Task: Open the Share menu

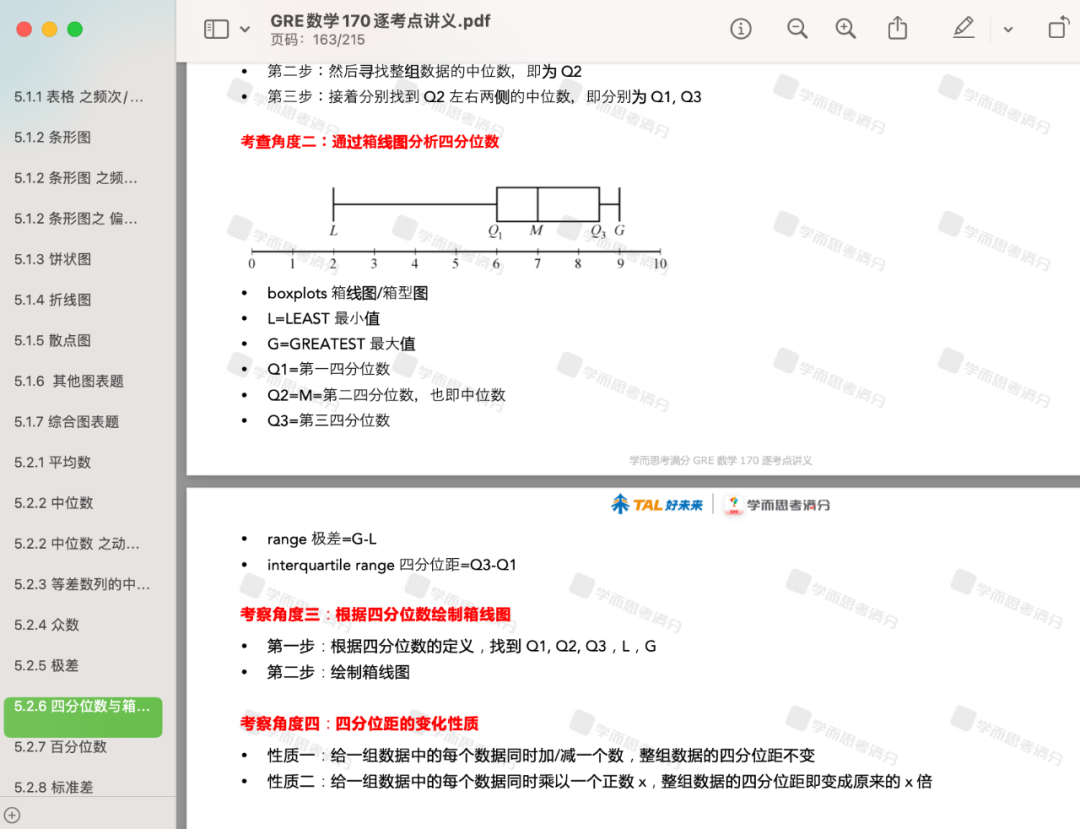Action: coord(898,29)
